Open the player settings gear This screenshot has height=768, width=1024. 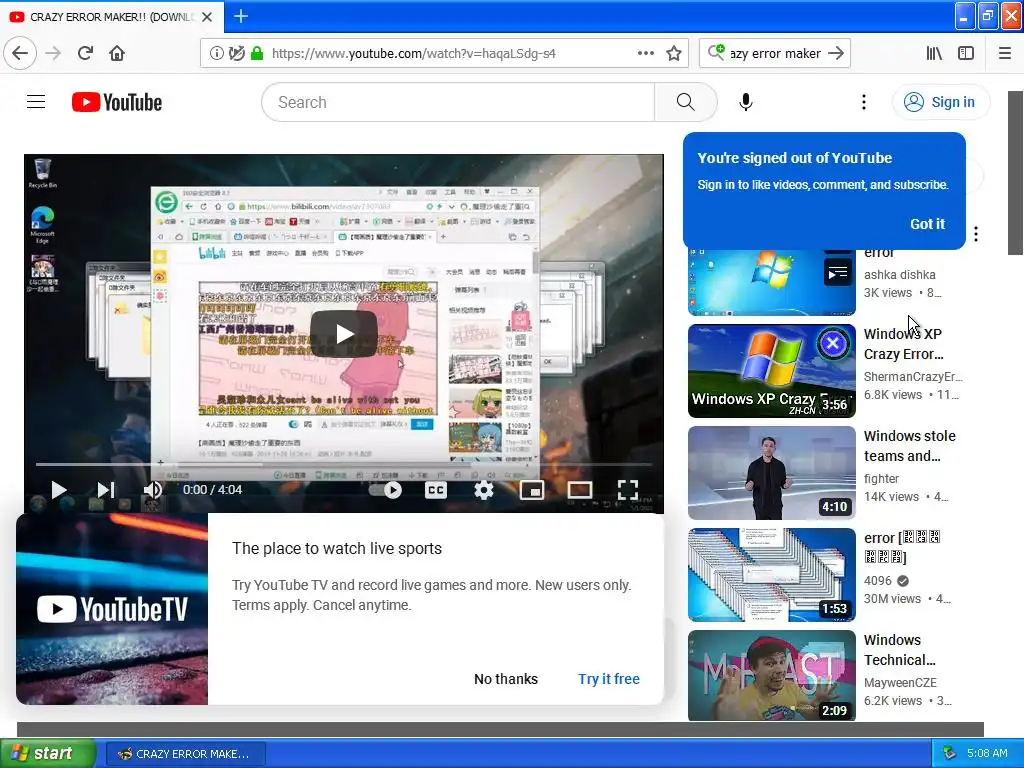483,490
